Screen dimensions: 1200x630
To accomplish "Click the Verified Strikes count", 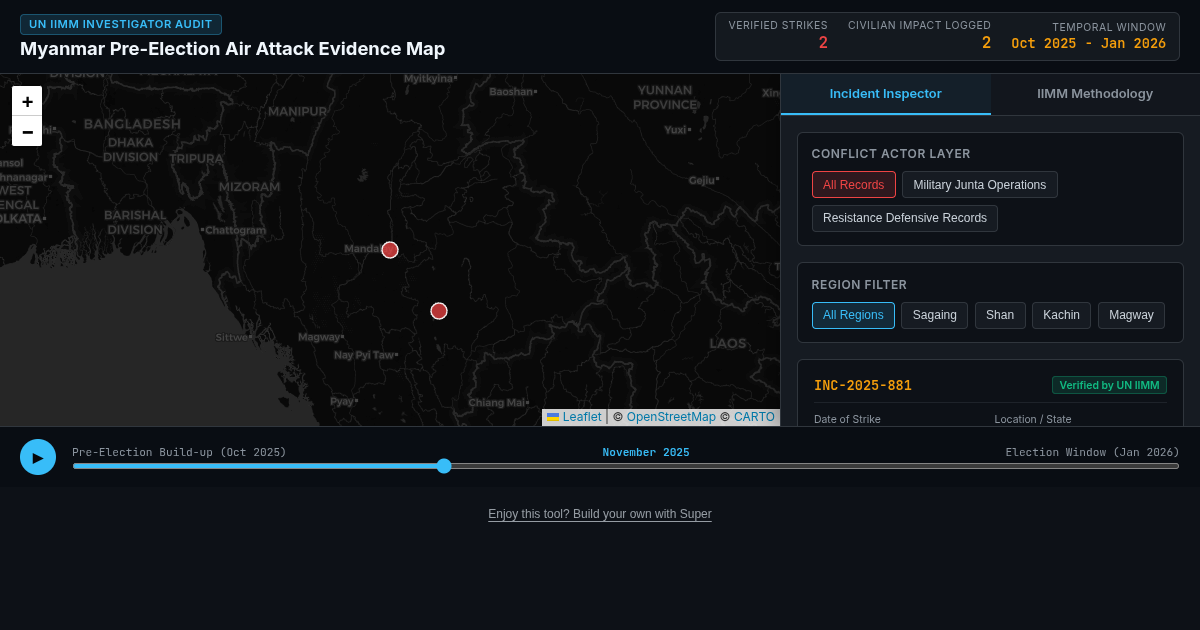I will click(823, 43).
